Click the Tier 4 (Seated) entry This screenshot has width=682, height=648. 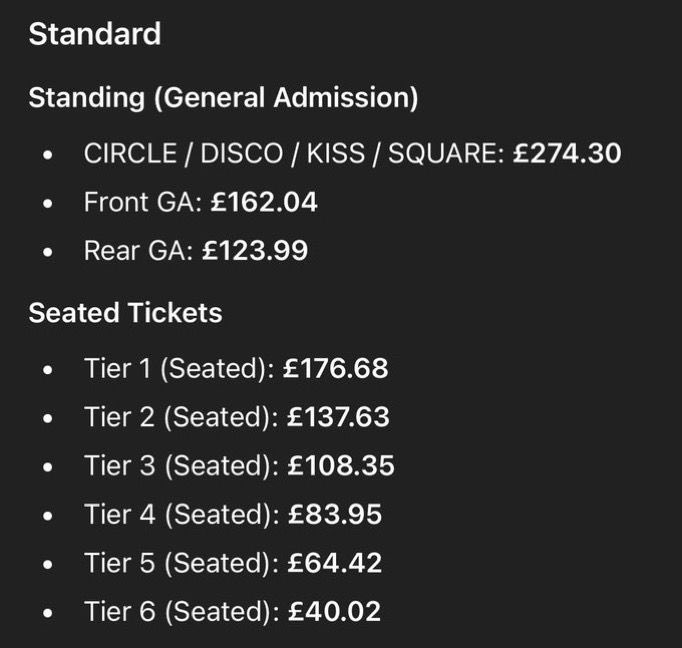point(182,514)
